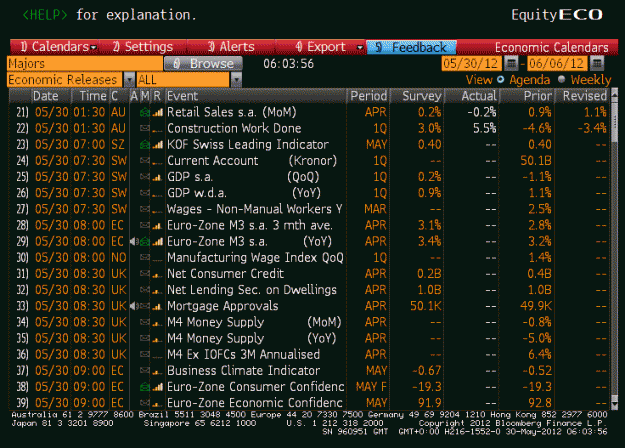Image resolution: width=625 pixels, height=448 pixels.
Task: Click the Period column header
Action: (x=368, y=96)
